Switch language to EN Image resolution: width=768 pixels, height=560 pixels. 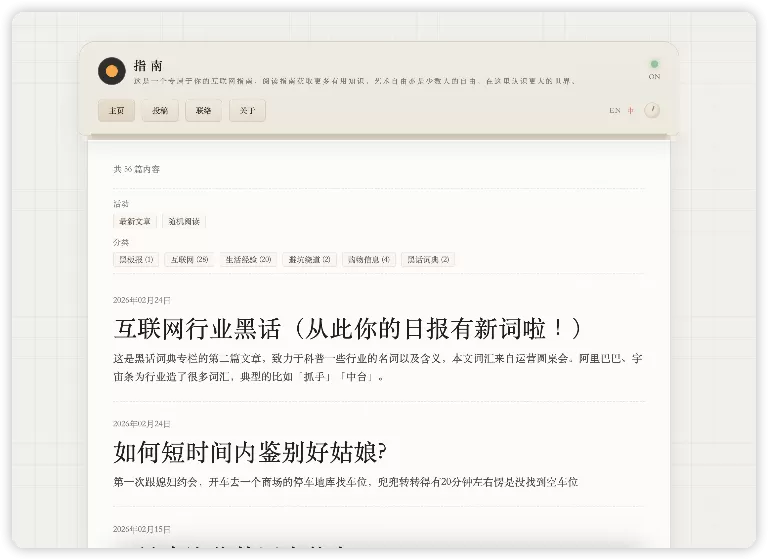coord(614,111)
